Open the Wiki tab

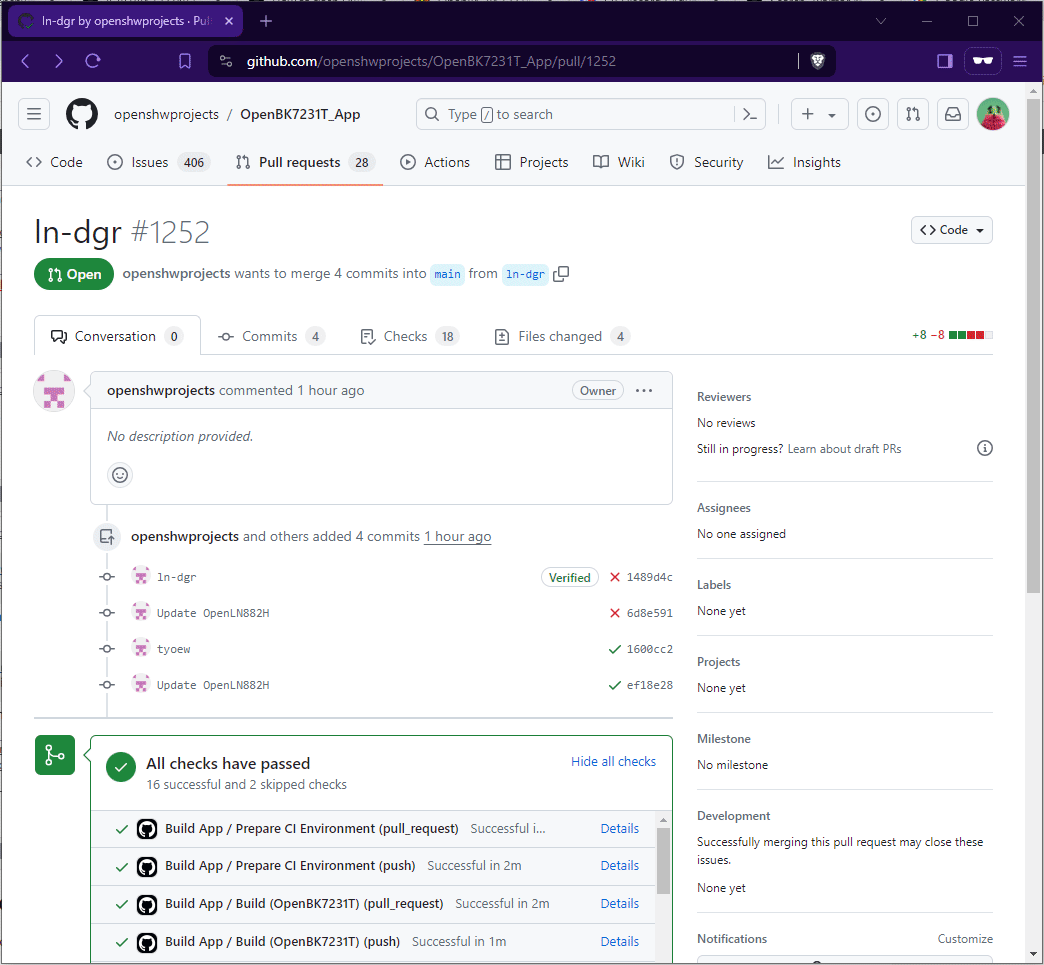pyautogui.click(x=619, y=162)
